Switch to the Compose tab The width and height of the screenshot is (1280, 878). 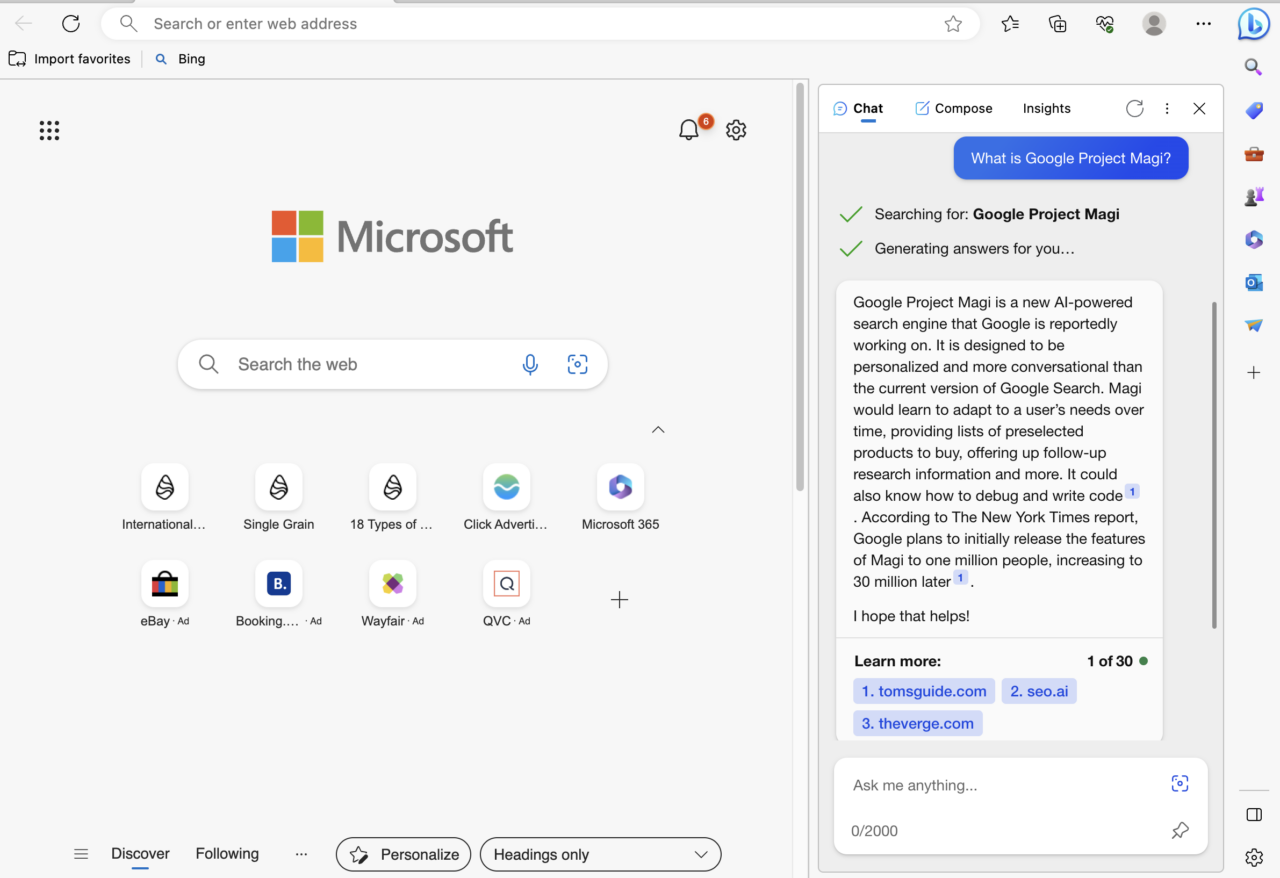click(953, 108)
